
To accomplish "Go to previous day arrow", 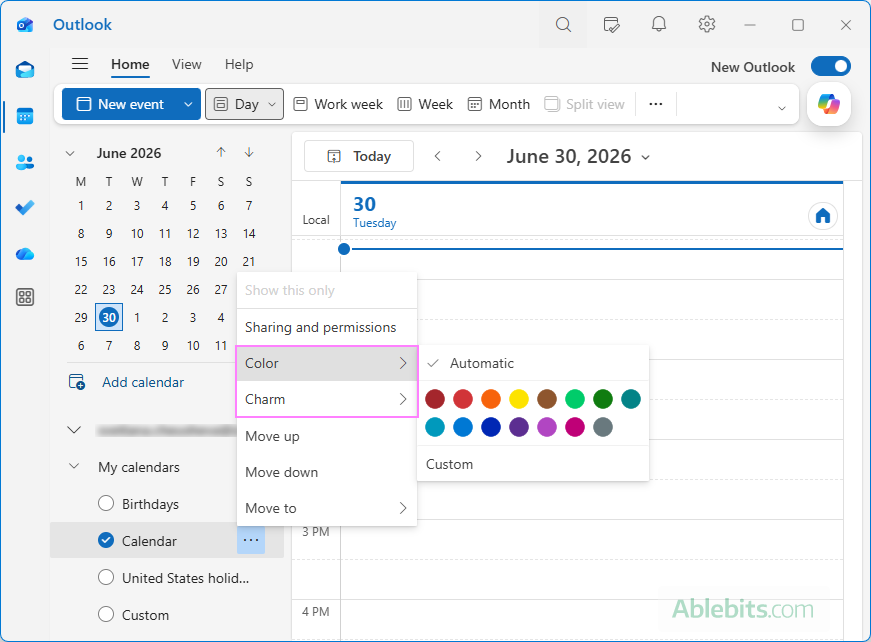I will pyautogui.click(x=438, y=156).
